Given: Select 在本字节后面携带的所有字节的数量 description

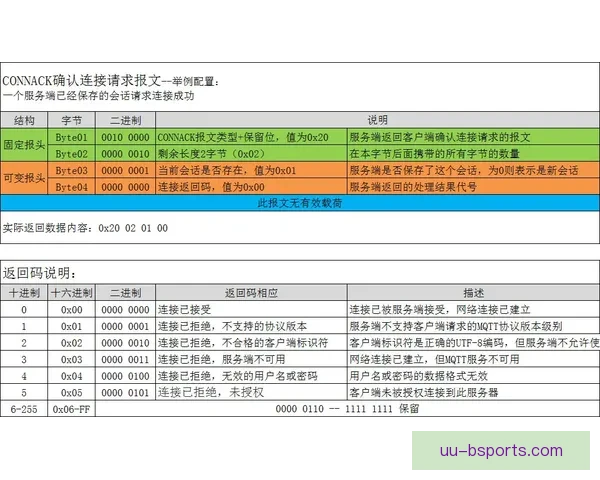Looking at the screenshot, I should tap(474, 153).
